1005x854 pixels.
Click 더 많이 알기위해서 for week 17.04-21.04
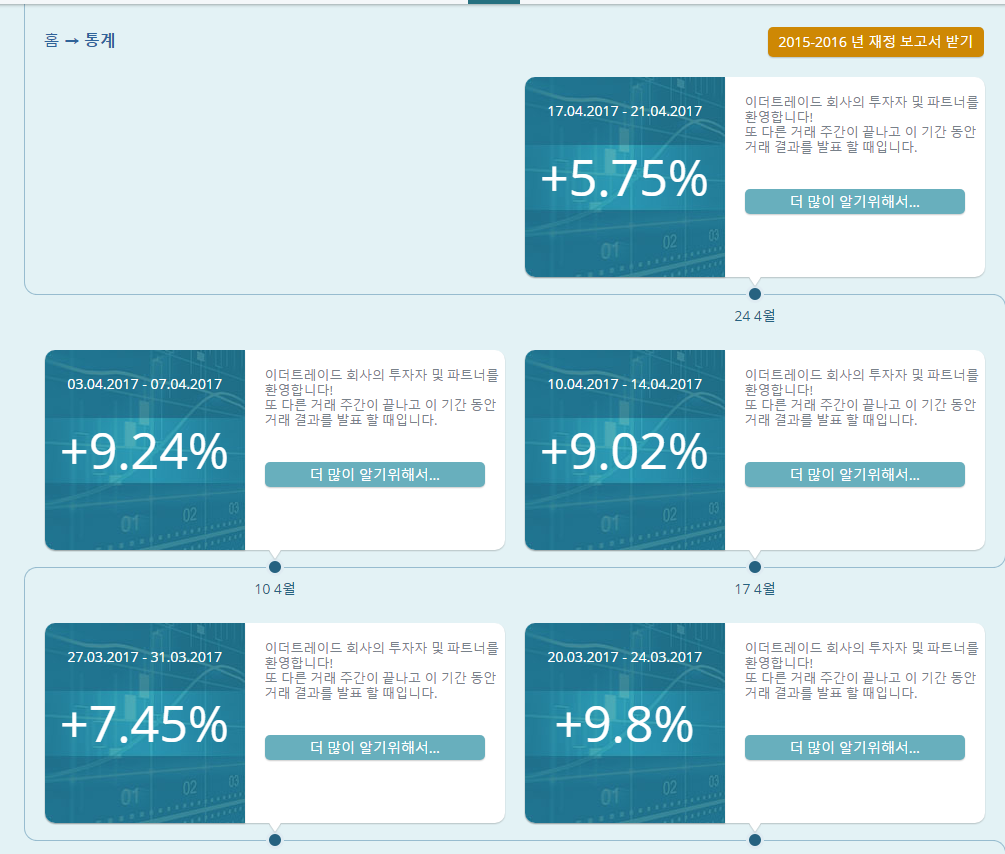pyautogui.click(x=855, y=202)
